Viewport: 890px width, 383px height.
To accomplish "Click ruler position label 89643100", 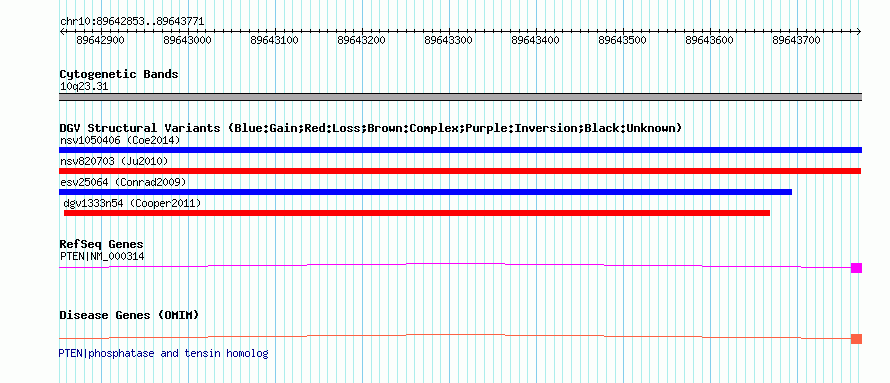I will (275, 40).
